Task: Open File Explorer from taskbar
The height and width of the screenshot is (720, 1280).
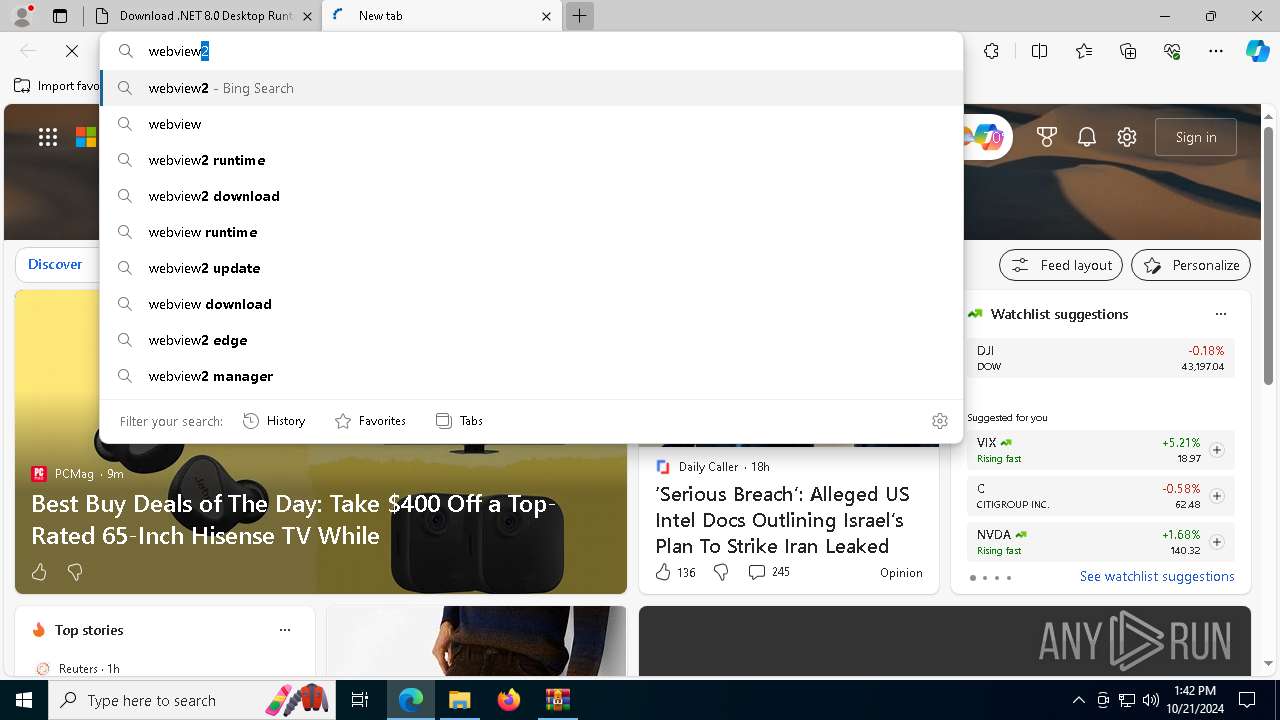Action: [459, 700]
